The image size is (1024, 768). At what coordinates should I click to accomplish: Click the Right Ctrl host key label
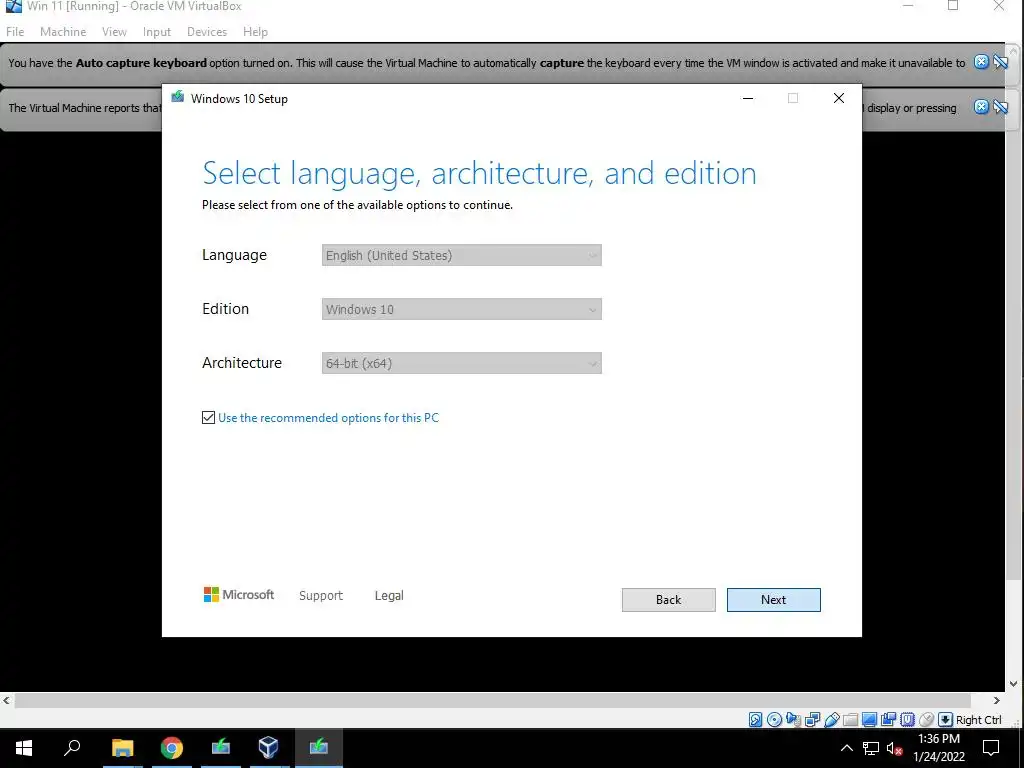(978, 720)
